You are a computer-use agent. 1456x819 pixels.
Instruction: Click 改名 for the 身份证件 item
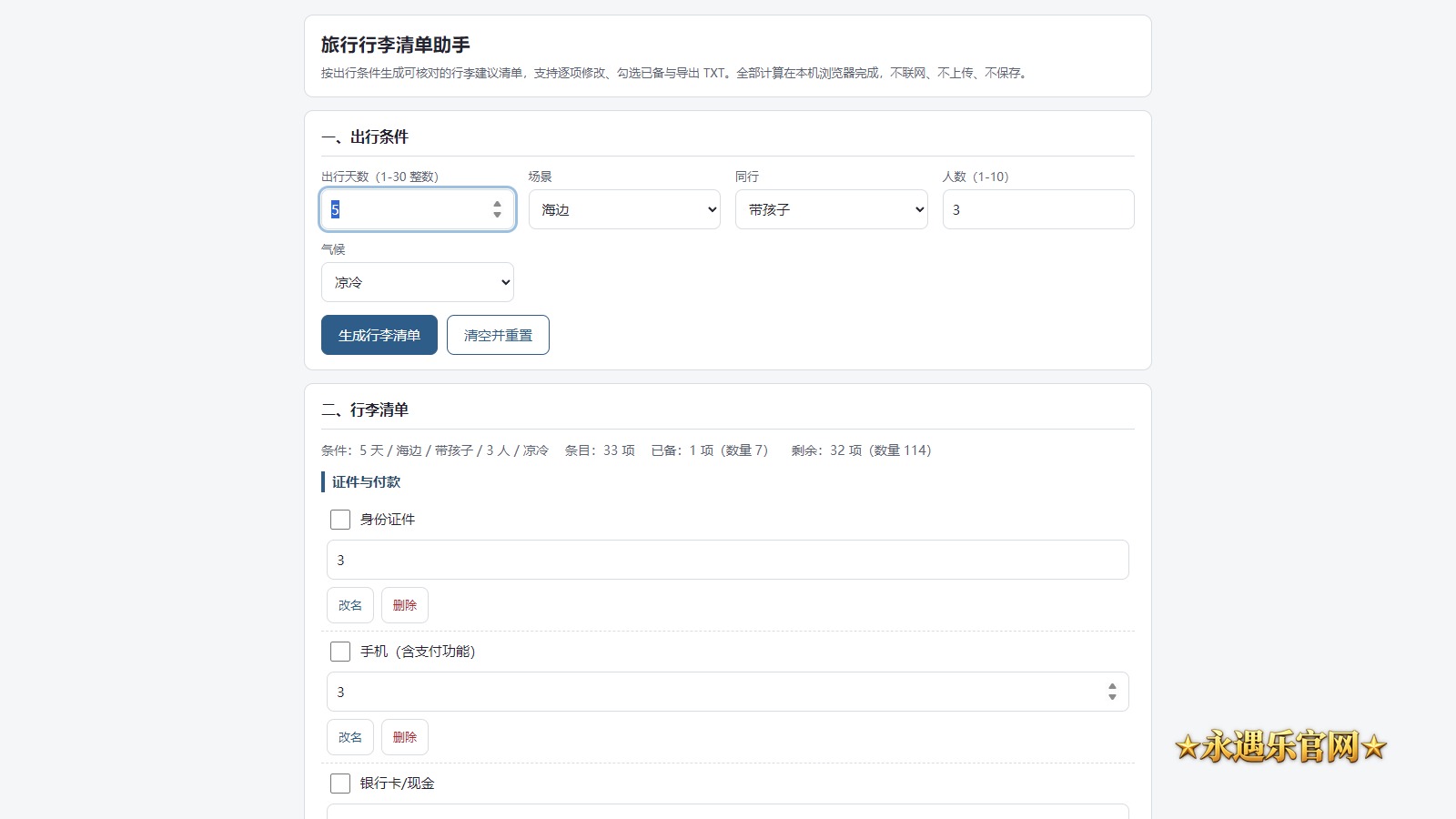[x=350, y=605]
